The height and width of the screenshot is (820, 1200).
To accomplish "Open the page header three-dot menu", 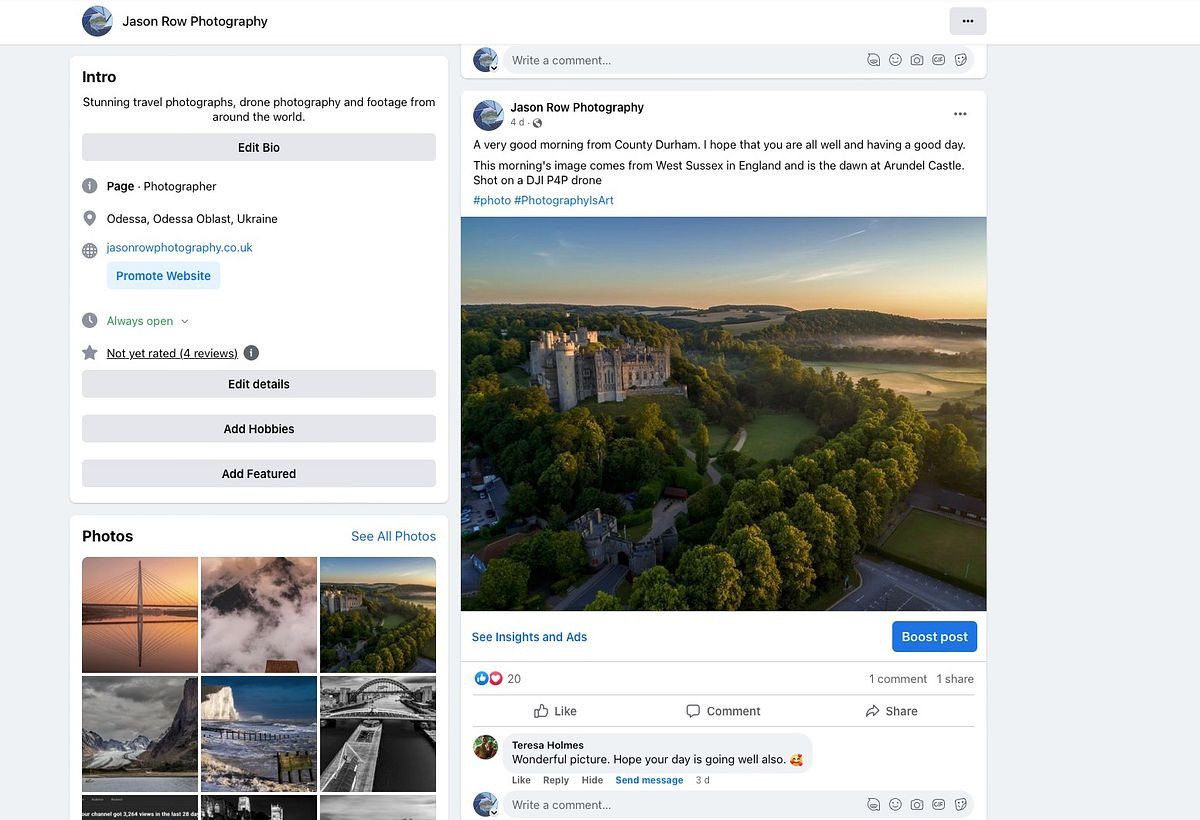I will click(967, 21).
